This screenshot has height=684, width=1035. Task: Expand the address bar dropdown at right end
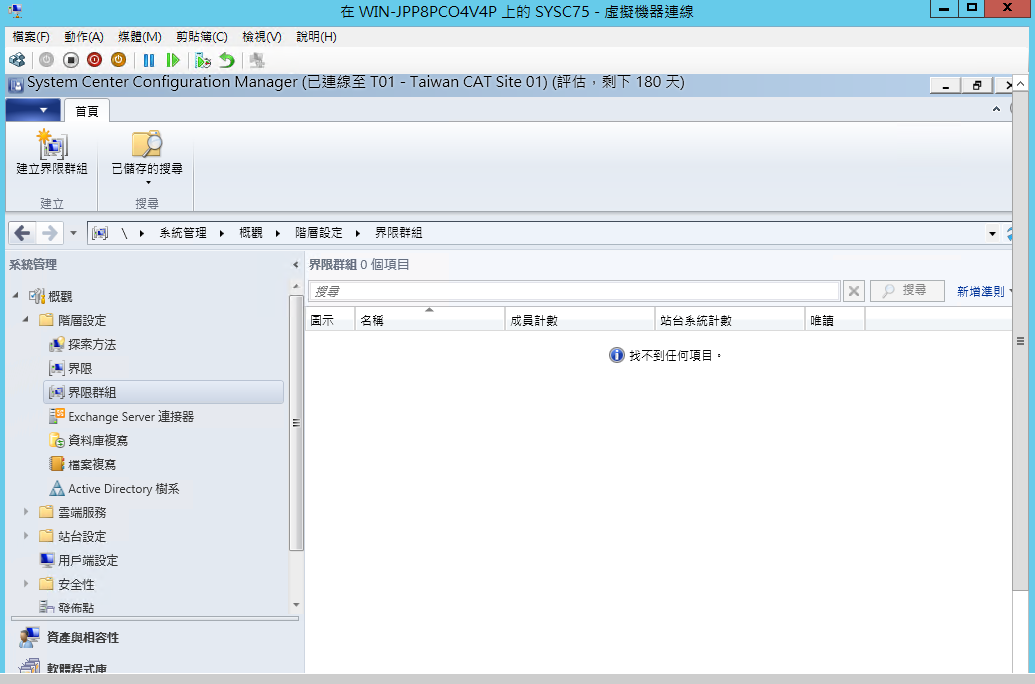click(992, 234)
